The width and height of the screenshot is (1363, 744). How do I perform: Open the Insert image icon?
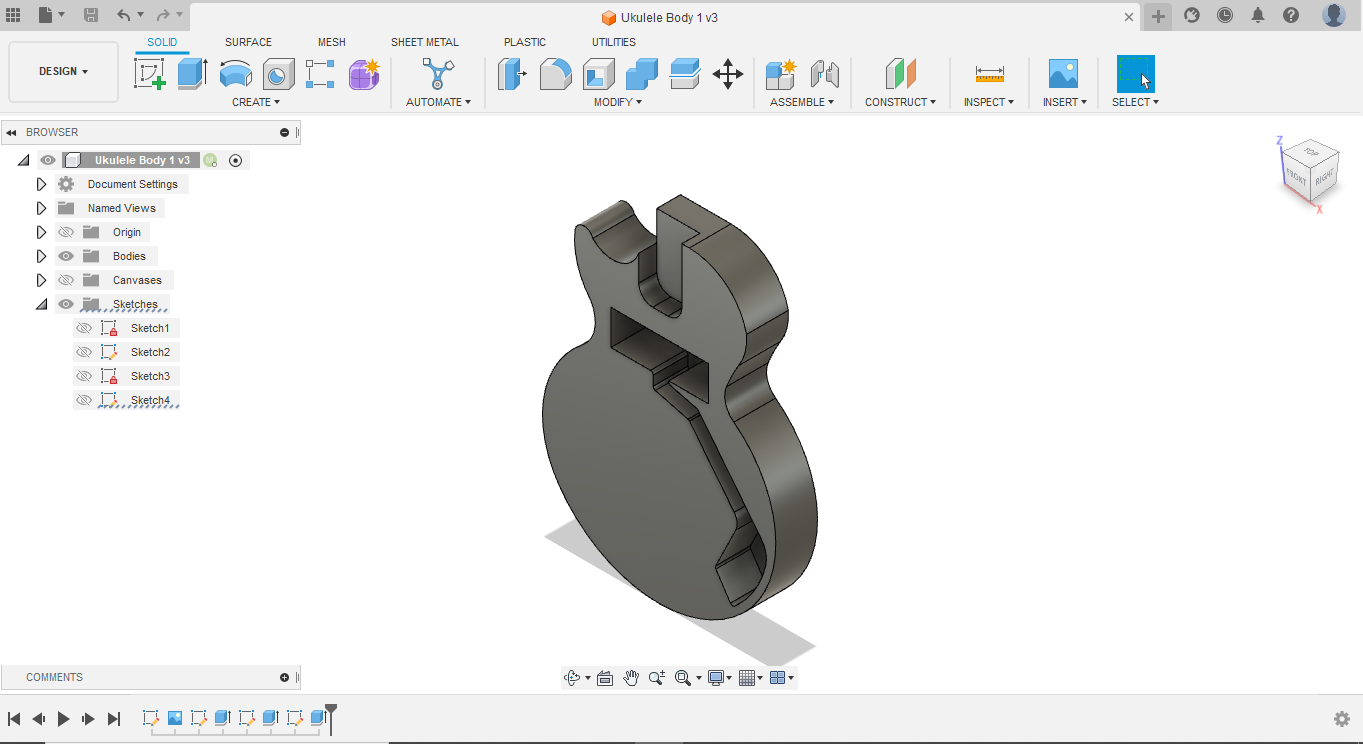click(1062, 73)
